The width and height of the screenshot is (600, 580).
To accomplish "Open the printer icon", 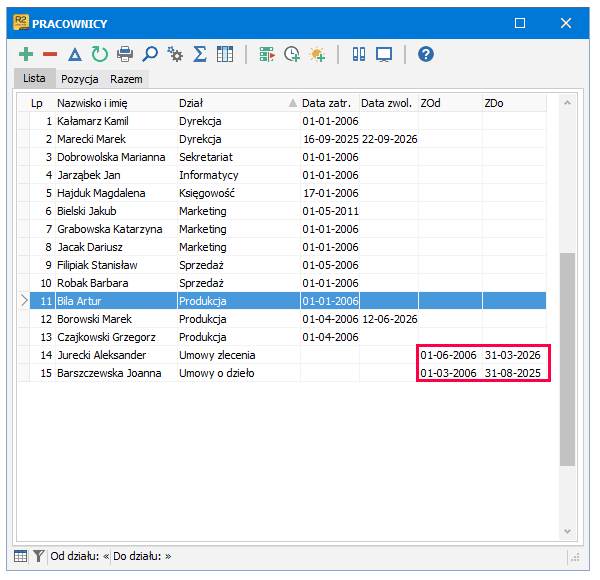I will tap(125, 54).
